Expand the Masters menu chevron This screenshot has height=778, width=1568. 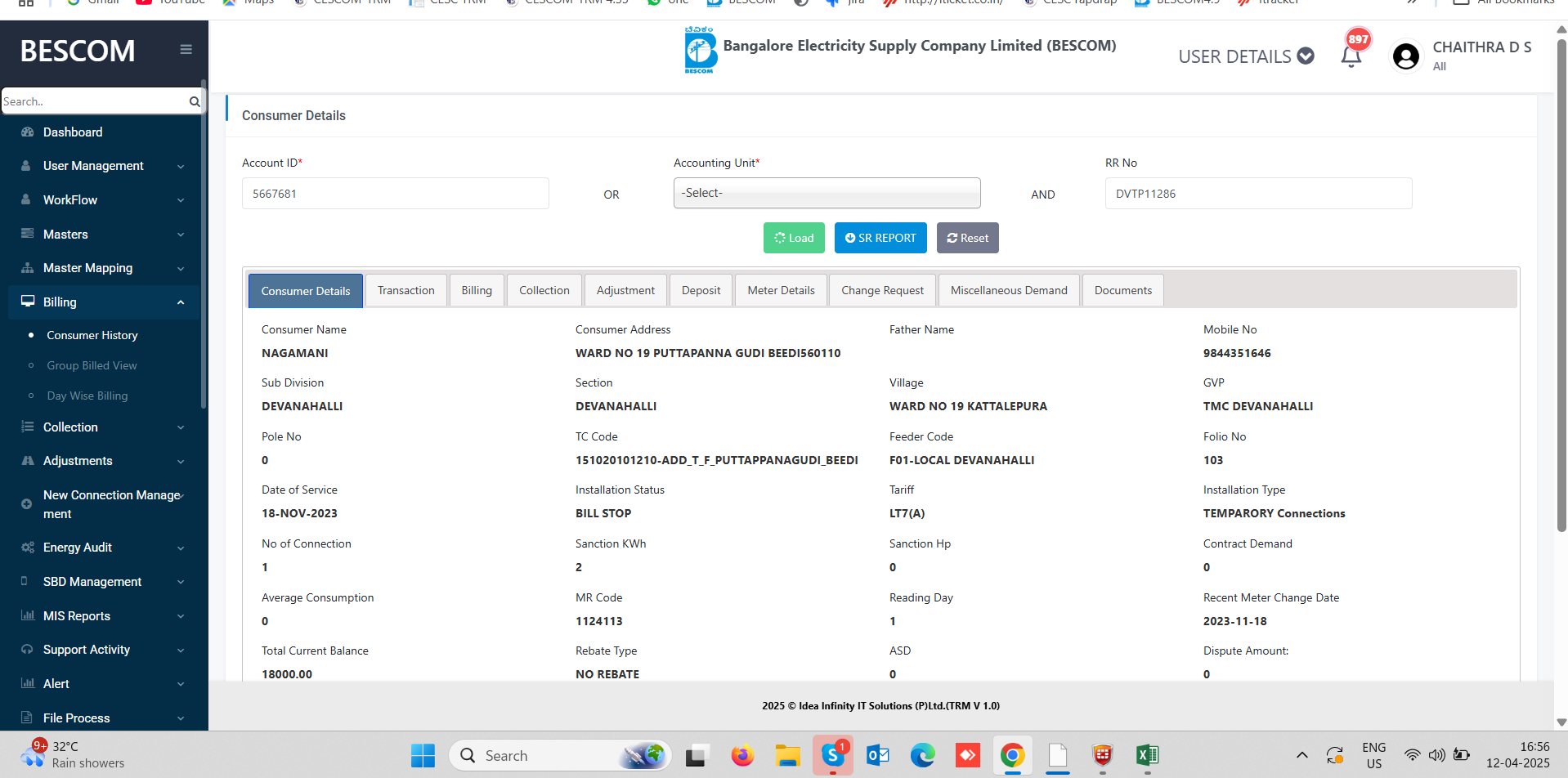tap(181, 235)
